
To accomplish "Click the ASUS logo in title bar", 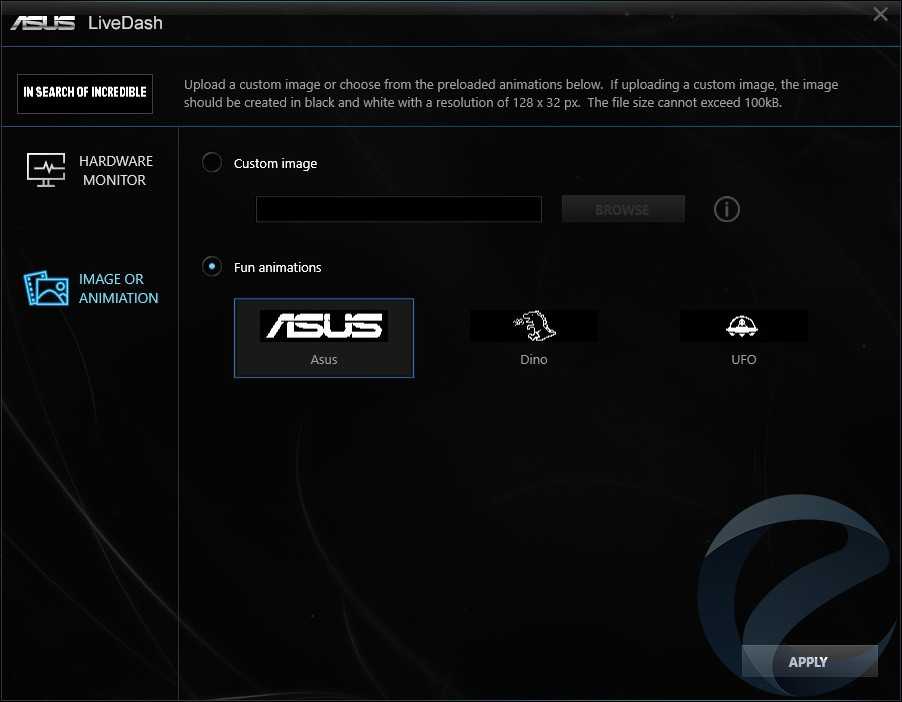I will tap(43, 22).
